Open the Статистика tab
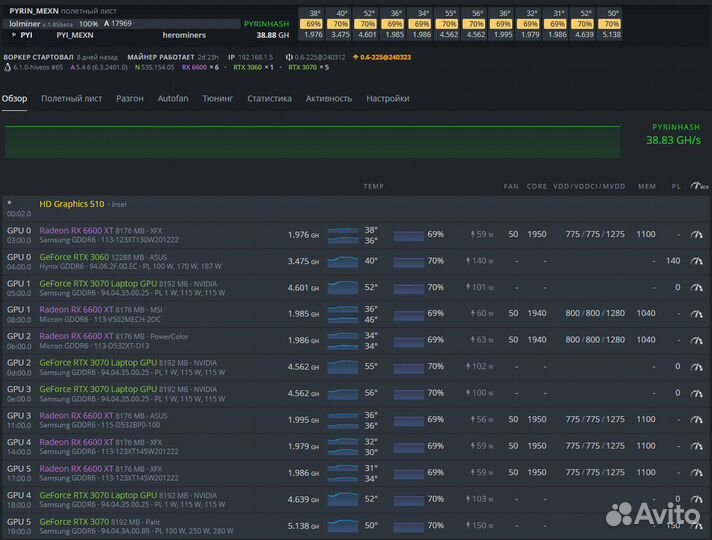The height and width of the screenshot is (540, 712). point(269,99)
